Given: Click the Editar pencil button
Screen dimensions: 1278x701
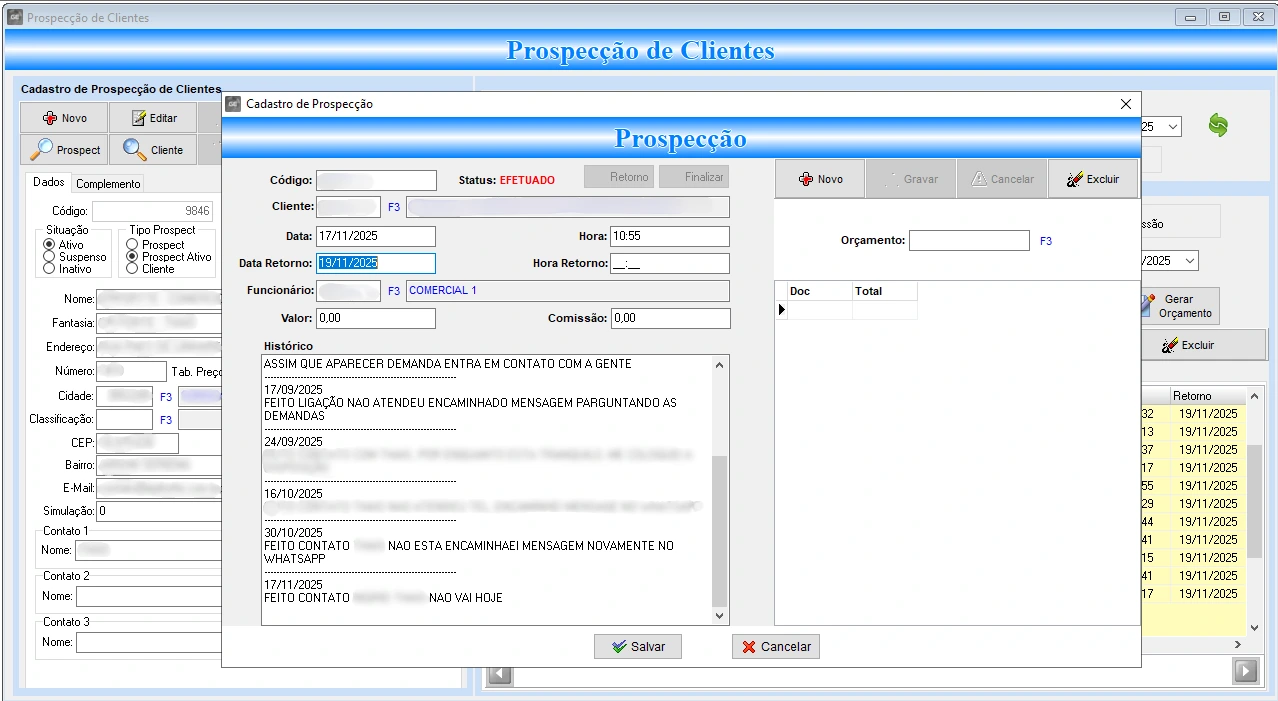Looking at the screenshot, I should point(153,118).
